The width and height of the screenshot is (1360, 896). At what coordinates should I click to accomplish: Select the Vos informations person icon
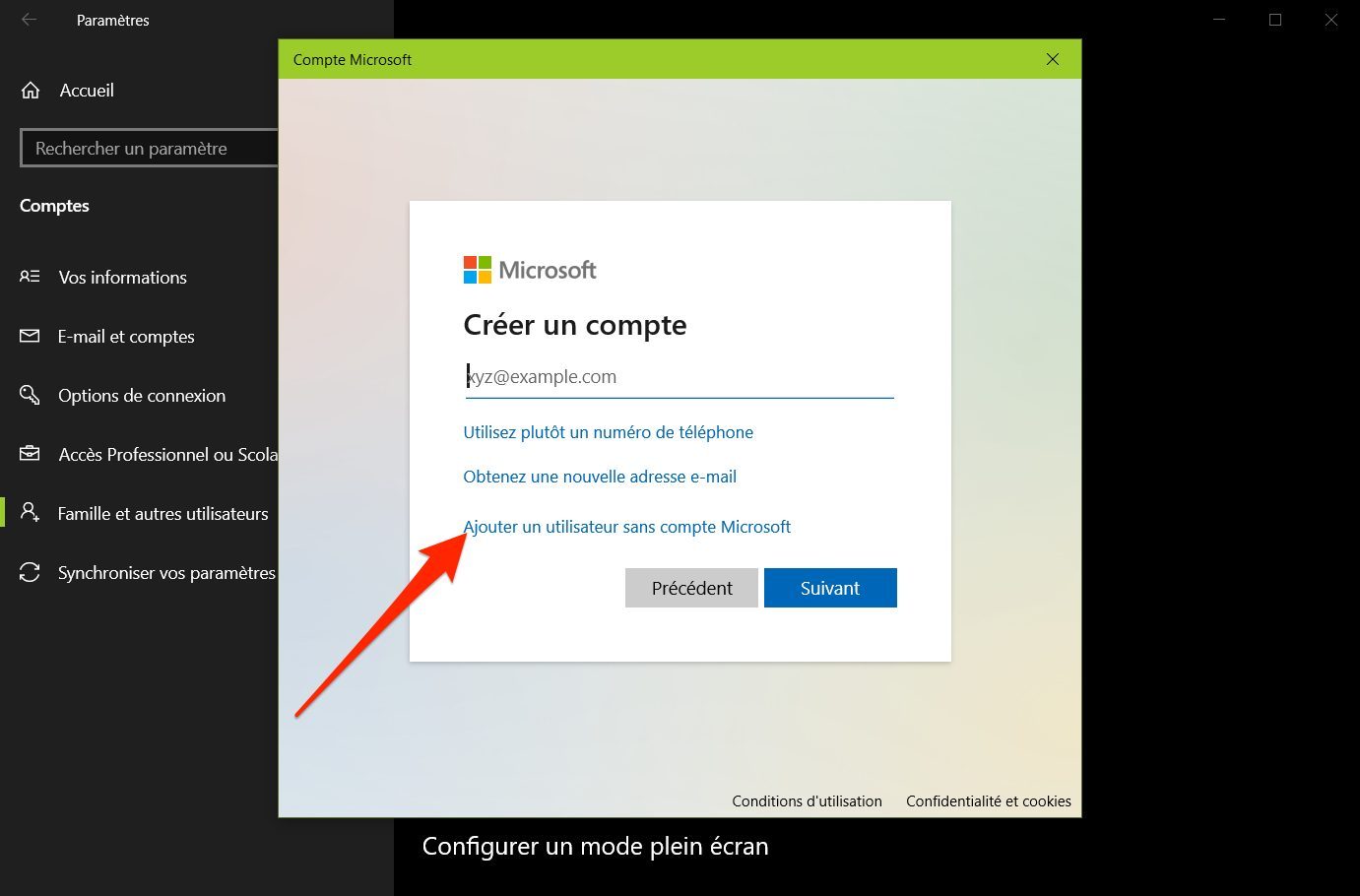click(30, 277)
